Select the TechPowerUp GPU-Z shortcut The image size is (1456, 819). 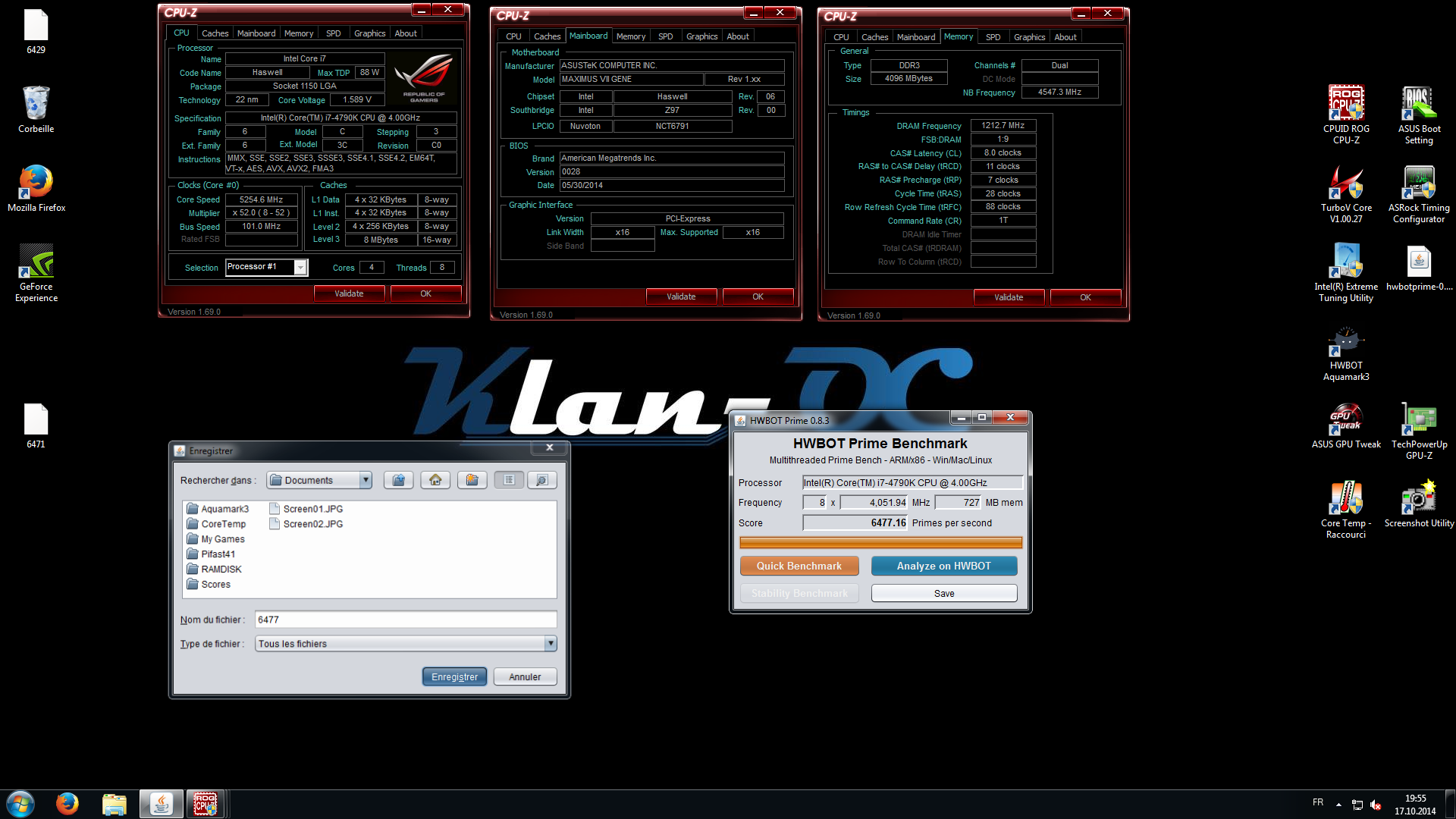pos(1419,431)
